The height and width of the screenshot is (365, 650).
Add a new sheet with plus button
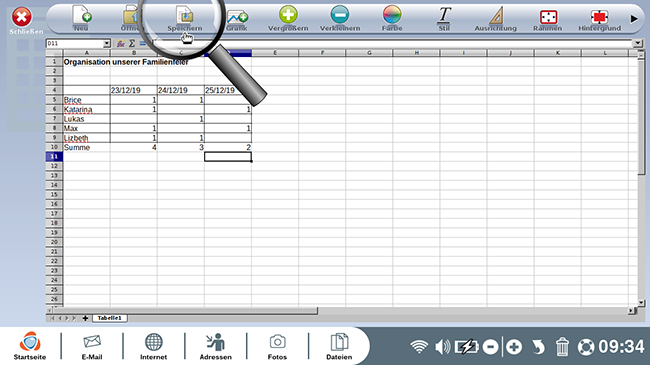85,318
